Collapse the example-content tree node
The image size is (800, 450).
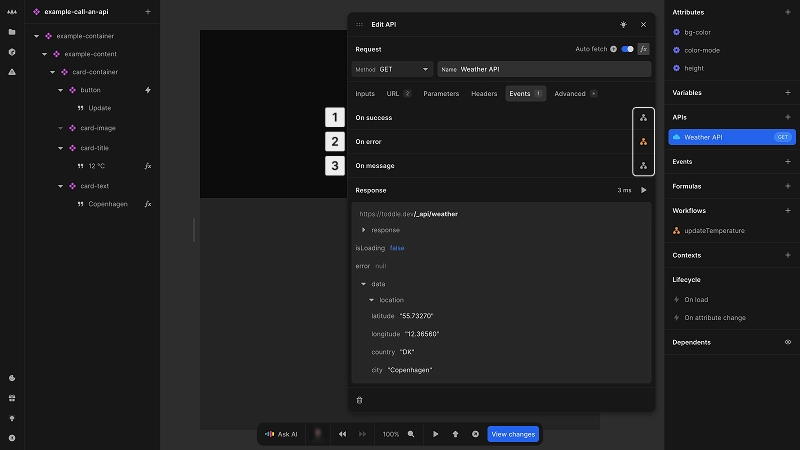point(44,54)
